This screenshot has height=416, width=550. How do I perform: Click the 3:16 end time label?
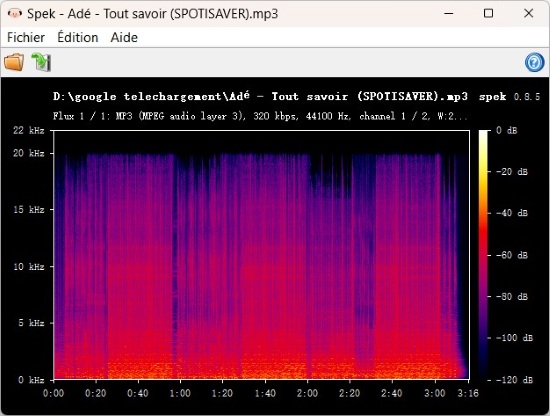pos(468,393)
